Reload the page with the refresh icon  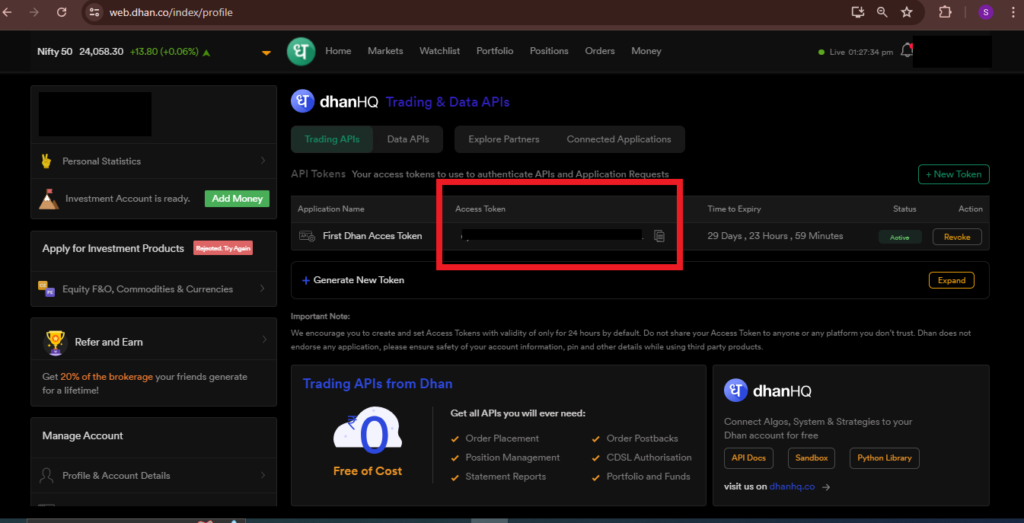click(x=61, y=12)
